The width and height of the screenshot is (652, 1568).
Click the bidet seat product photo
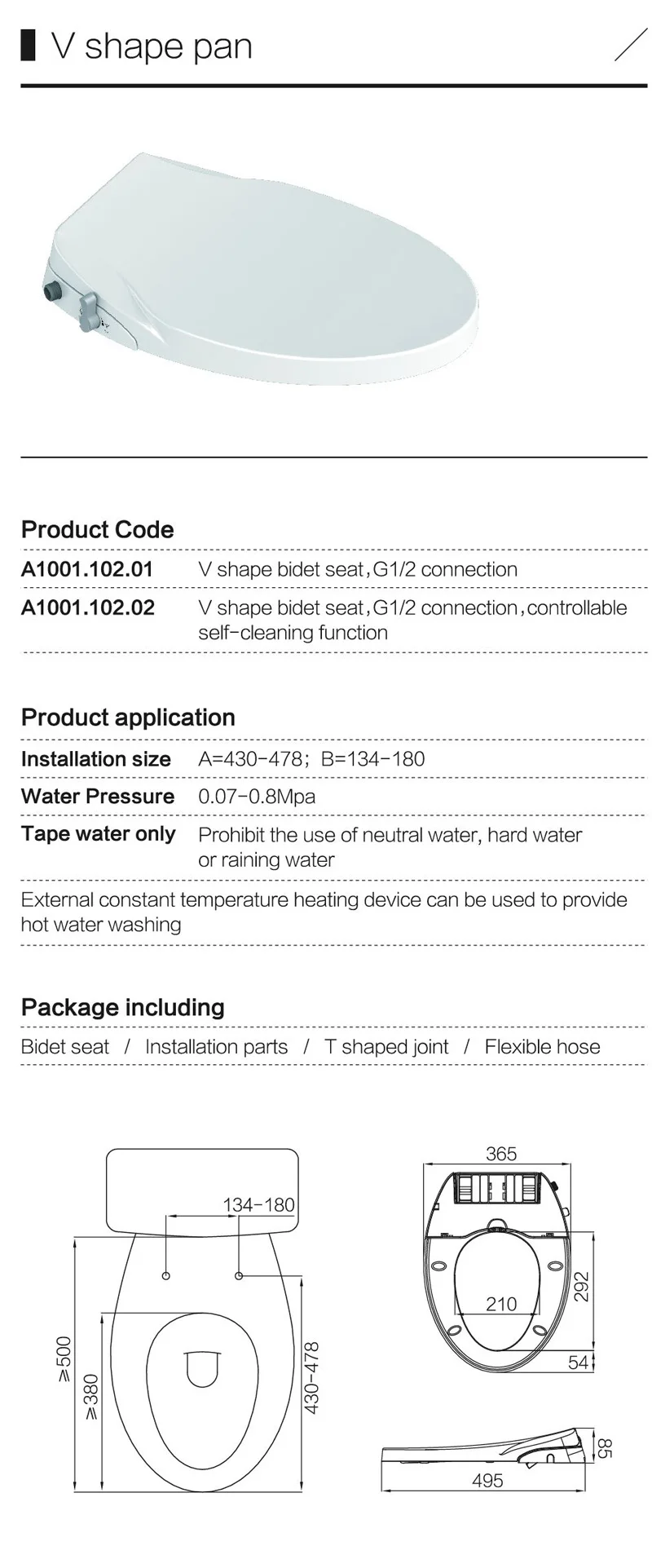click(261, 267)
